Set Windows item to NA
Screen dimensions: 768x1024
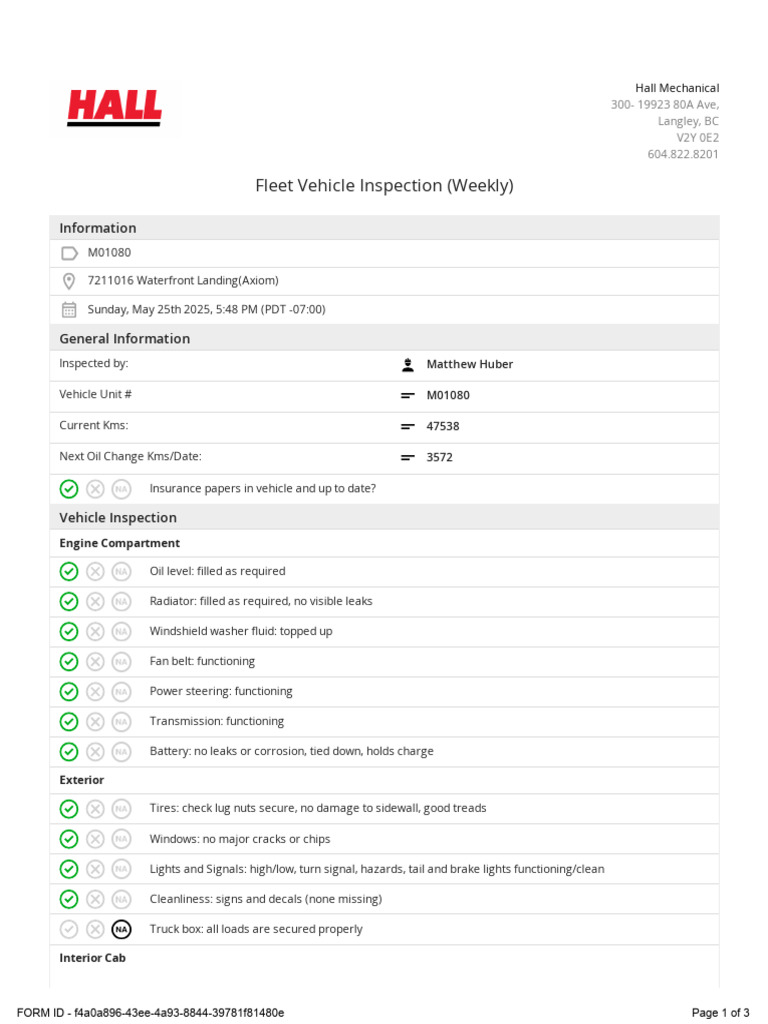coord(121,839)
